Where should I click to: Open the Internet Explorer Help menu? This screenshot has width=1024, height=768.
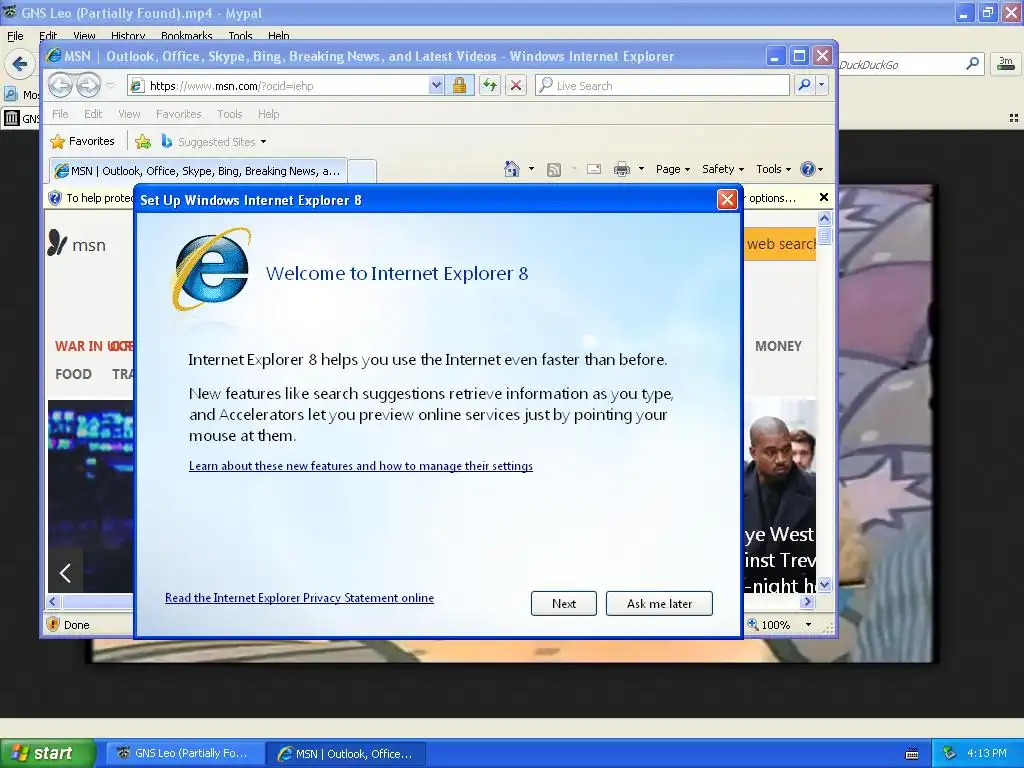click(x=268, y=114)
